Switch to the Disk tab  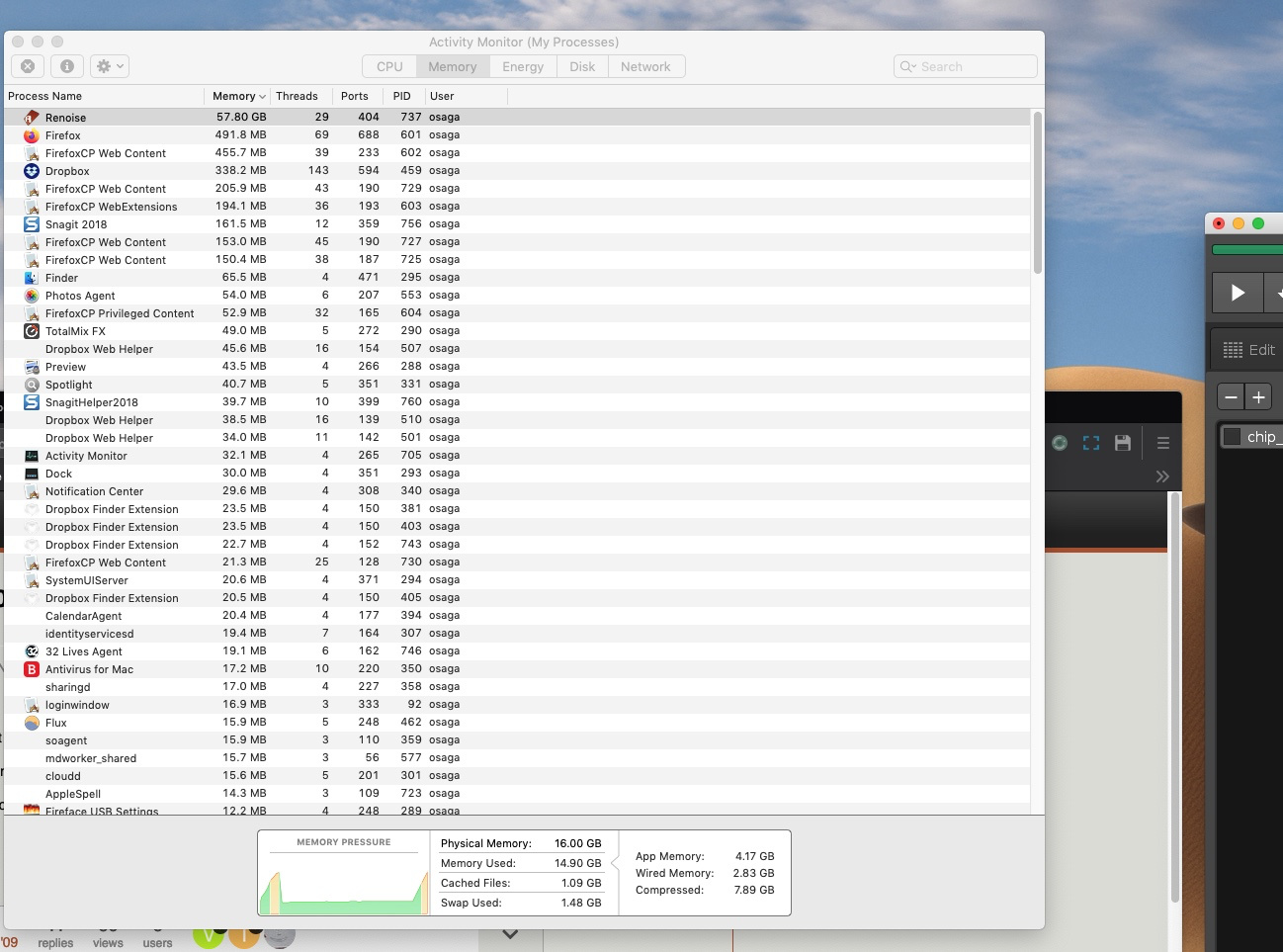(582, 66)
